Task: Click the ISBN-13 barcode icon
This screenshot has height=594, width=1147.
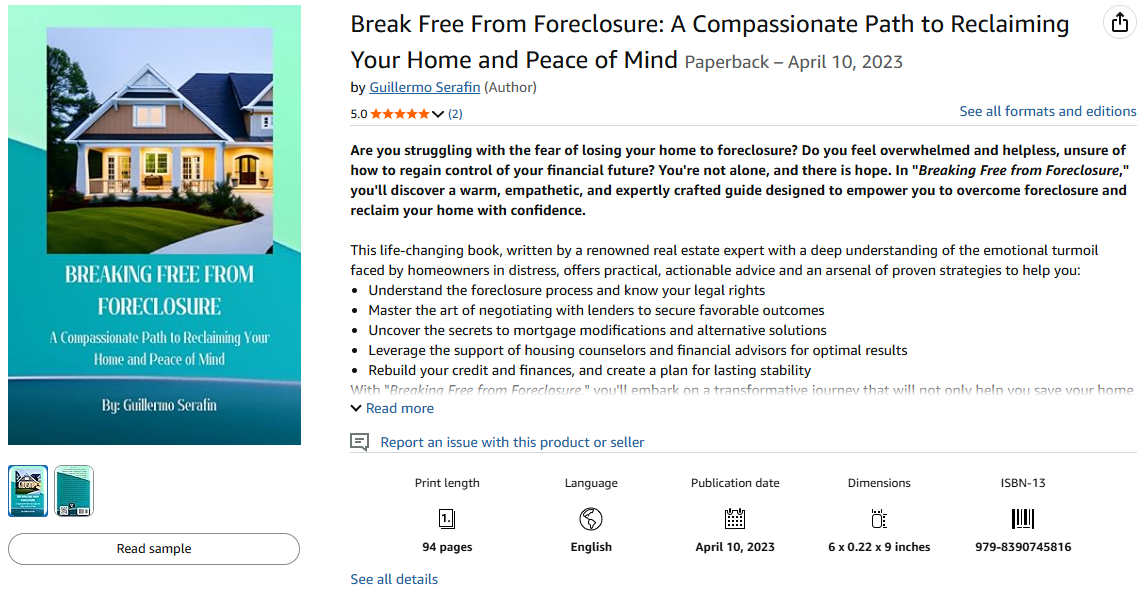Action: [1023, 519]
